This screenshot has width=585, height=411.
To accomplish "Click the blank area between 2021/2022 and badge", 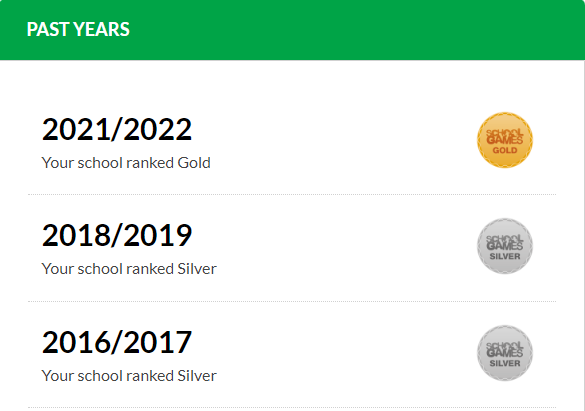I will click(334, 140).
